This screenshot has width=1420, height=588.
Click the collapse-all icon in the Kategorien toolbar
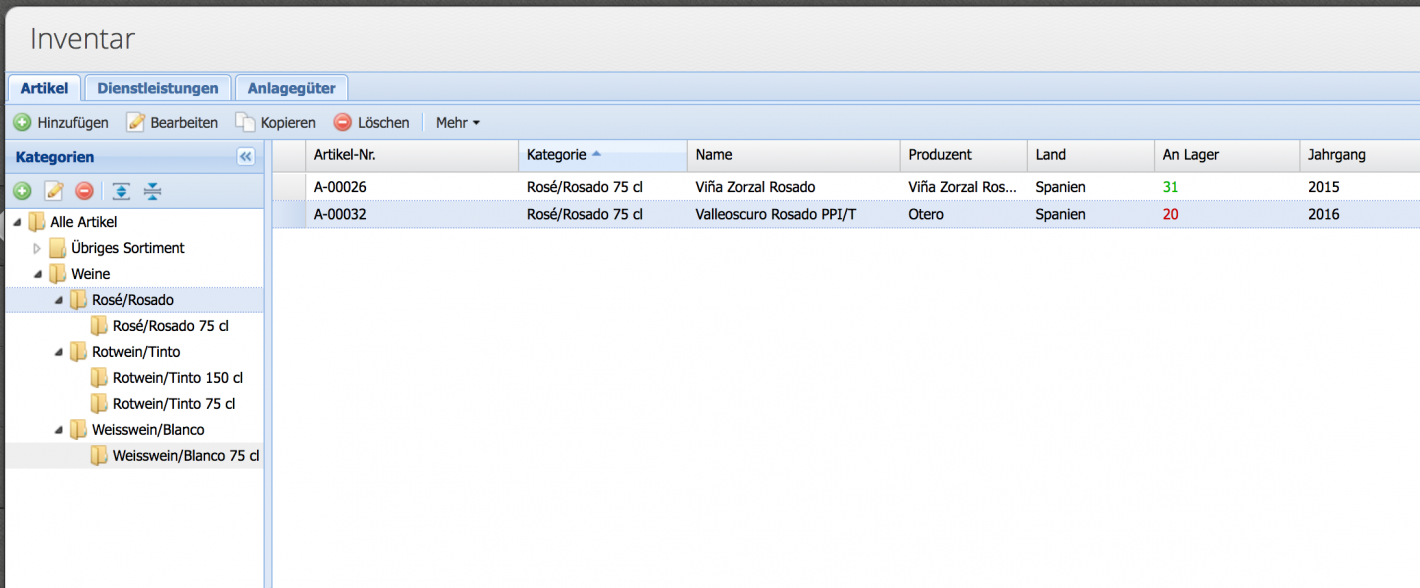152,190
